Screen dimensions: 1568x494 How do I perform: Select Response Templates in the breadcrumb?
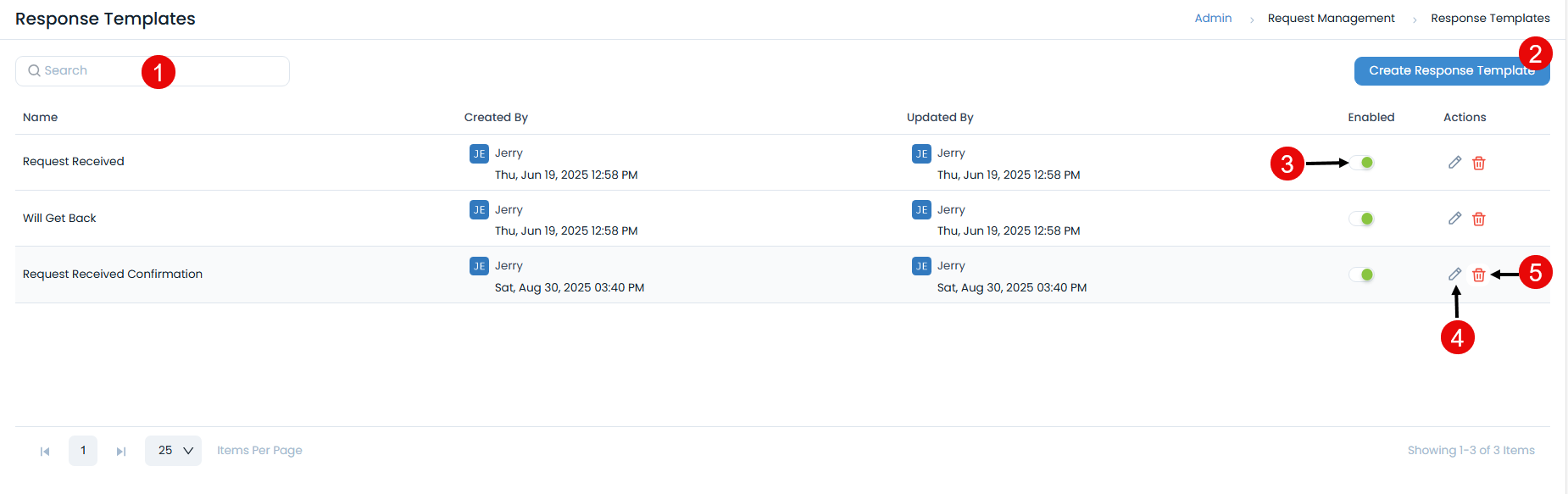pyautogui.click(x=1491, y=18)
